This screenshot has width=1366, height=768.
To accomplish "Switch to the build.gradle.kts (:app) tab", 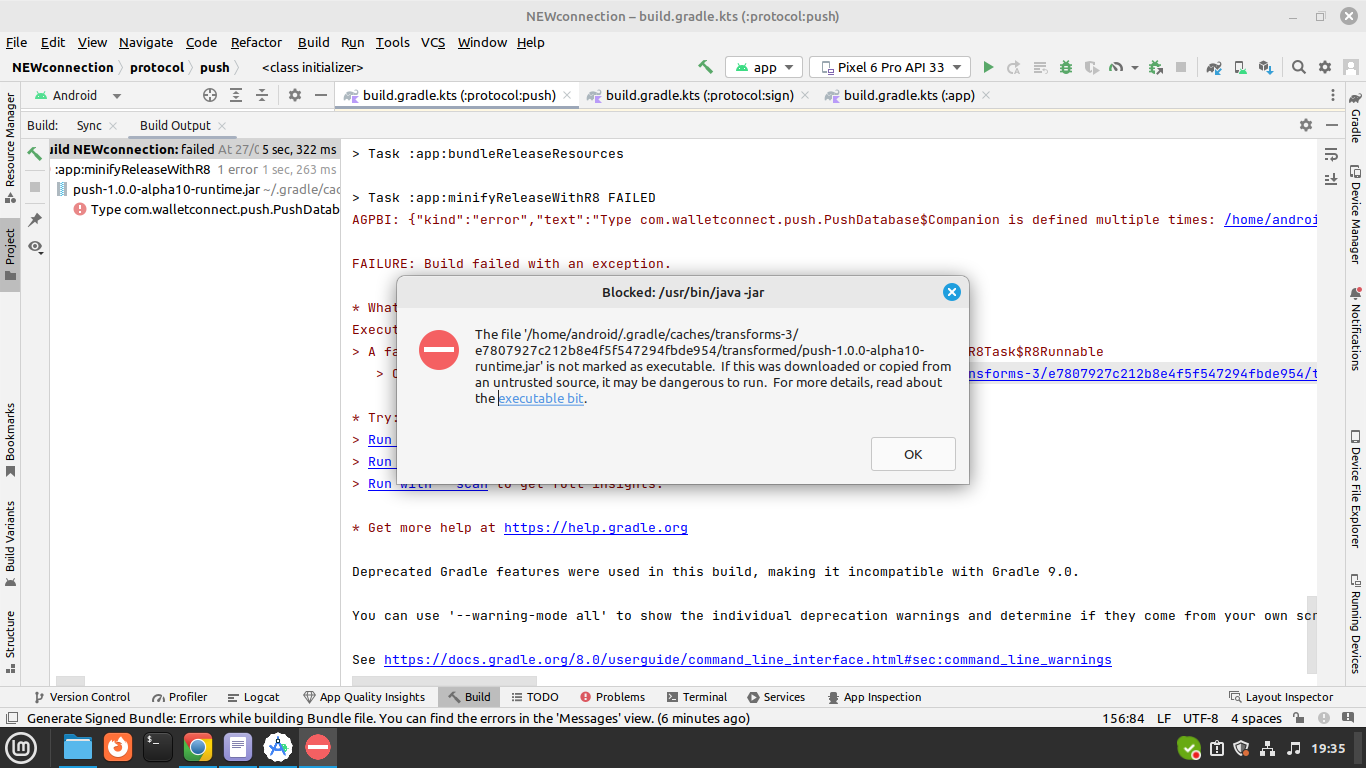I will (905, 95).
